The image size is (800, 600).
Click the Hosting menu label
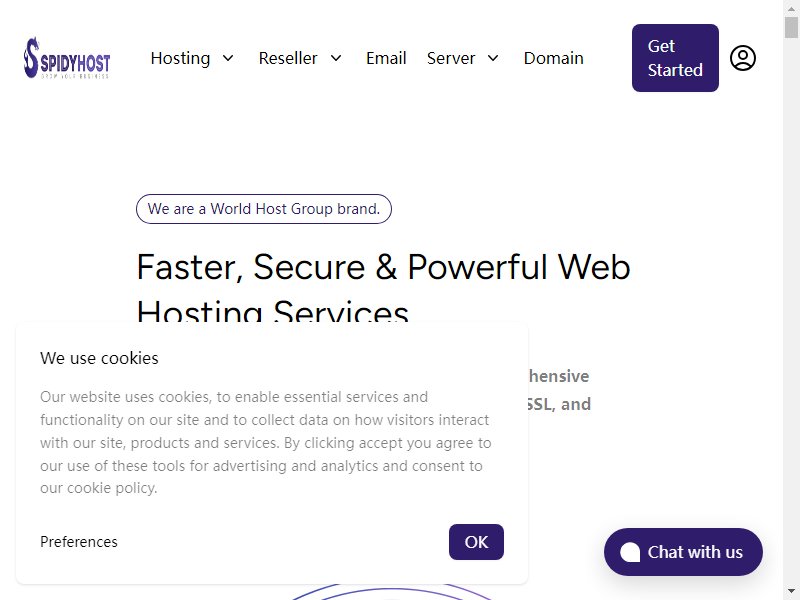point(180,58)
